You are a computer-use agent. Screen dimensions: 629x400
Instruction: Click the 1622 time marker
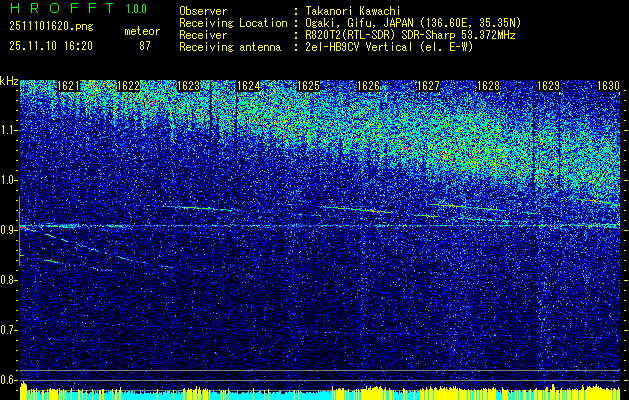click(x=128, y=86)
